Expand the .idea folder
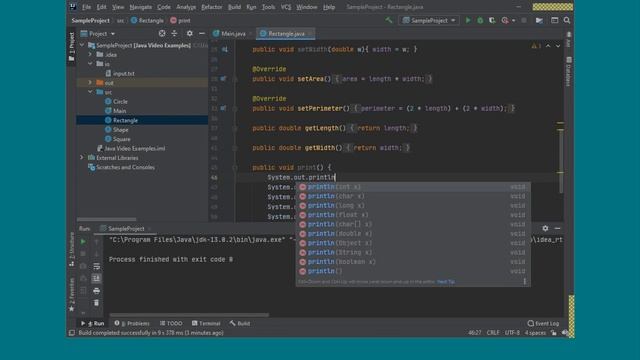This screenshot has height=360, width=640. pos(90,55)
